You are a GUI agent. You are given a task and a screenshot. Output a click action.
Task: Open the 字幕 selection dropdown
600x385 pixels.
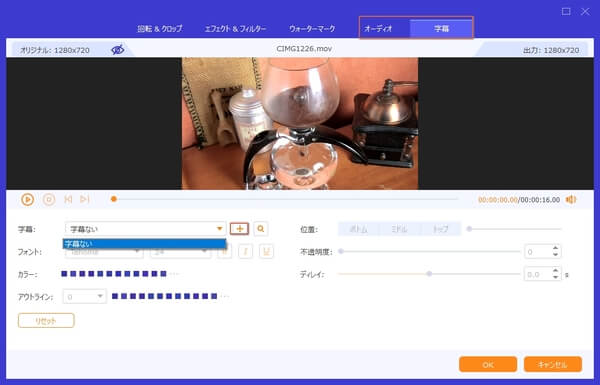point(146,229)
